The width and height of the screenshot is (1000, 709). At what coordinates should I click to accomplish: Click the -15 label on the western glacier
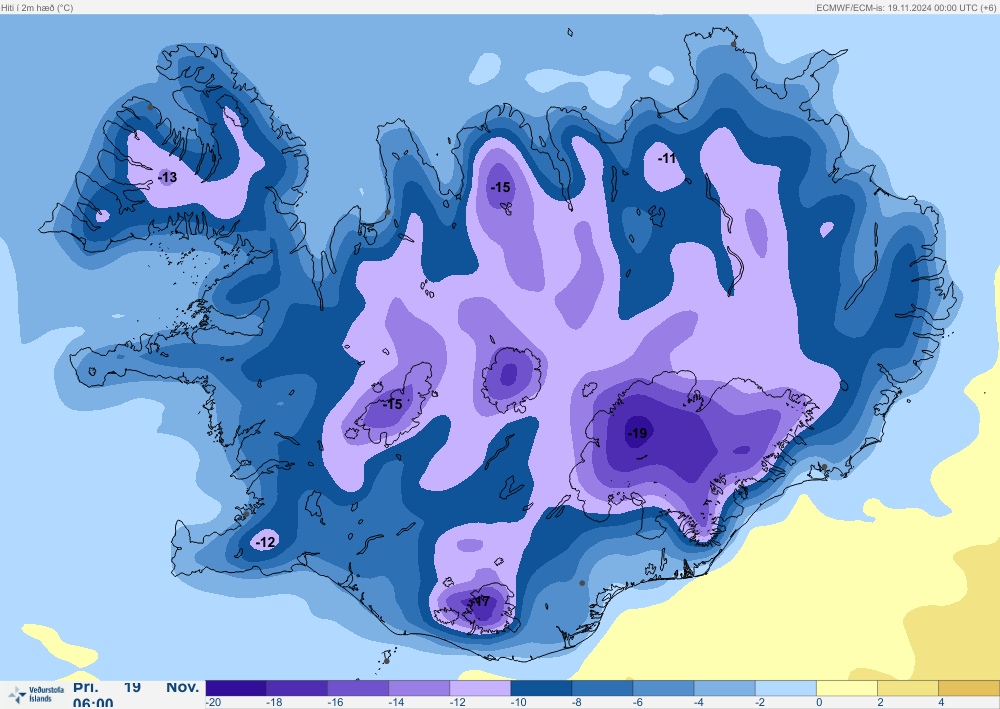click(392, 404)
